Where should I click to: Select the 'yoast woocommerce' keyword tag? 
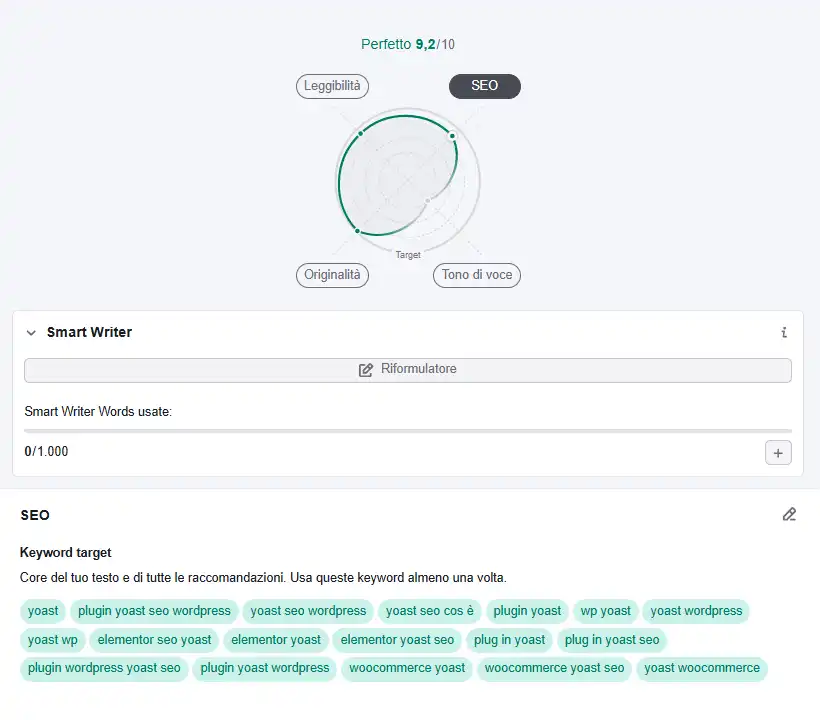click(702, 668)
